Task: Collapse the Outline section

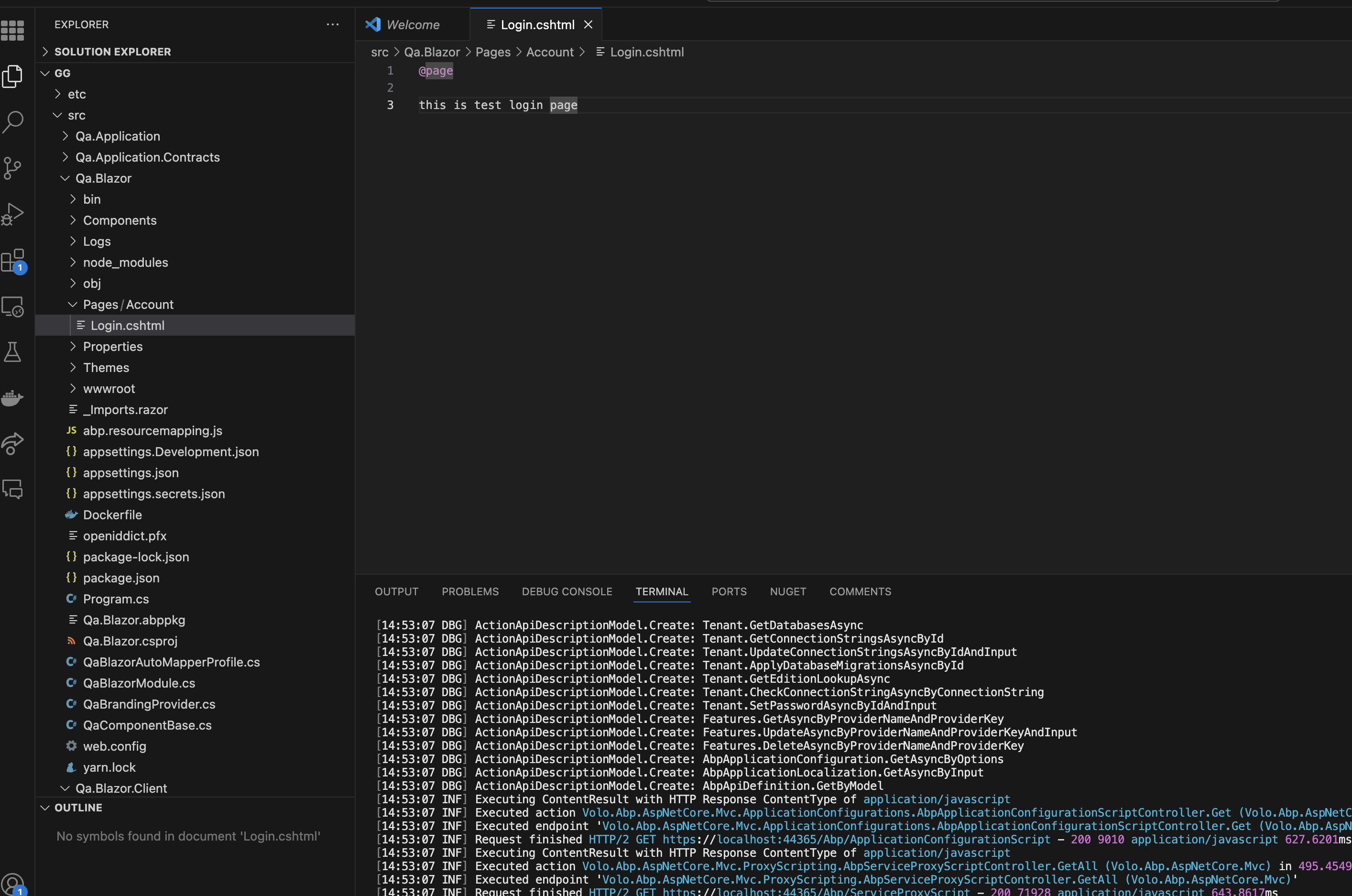Action: tap(78, 808)
